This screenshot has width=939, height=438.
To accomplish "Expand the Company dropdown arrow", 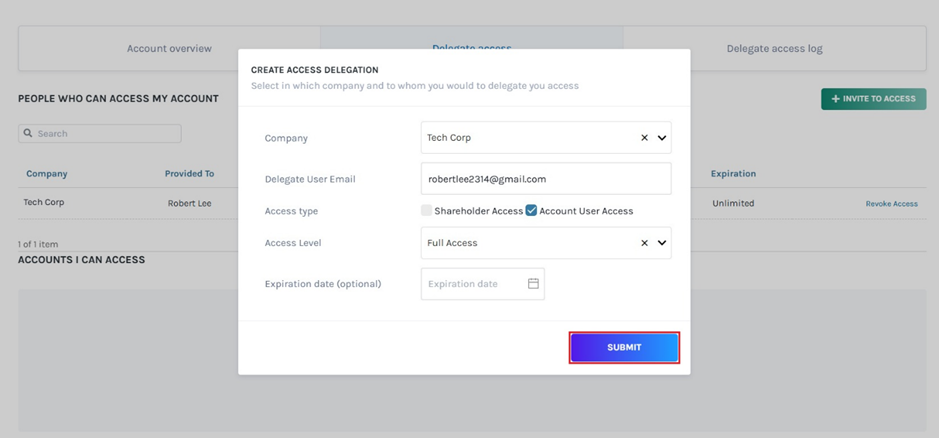I will (662, 138).
